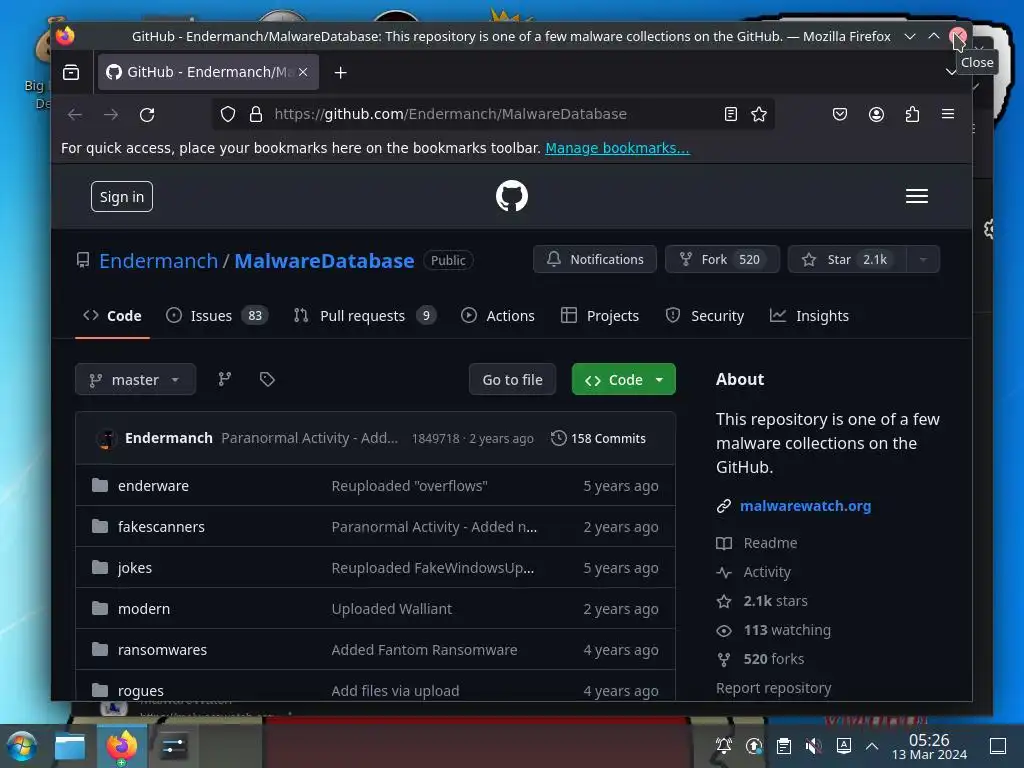Screen dimensions: 1024x768
Task: Open the rogues folder
Action: [x=140, y=691]
